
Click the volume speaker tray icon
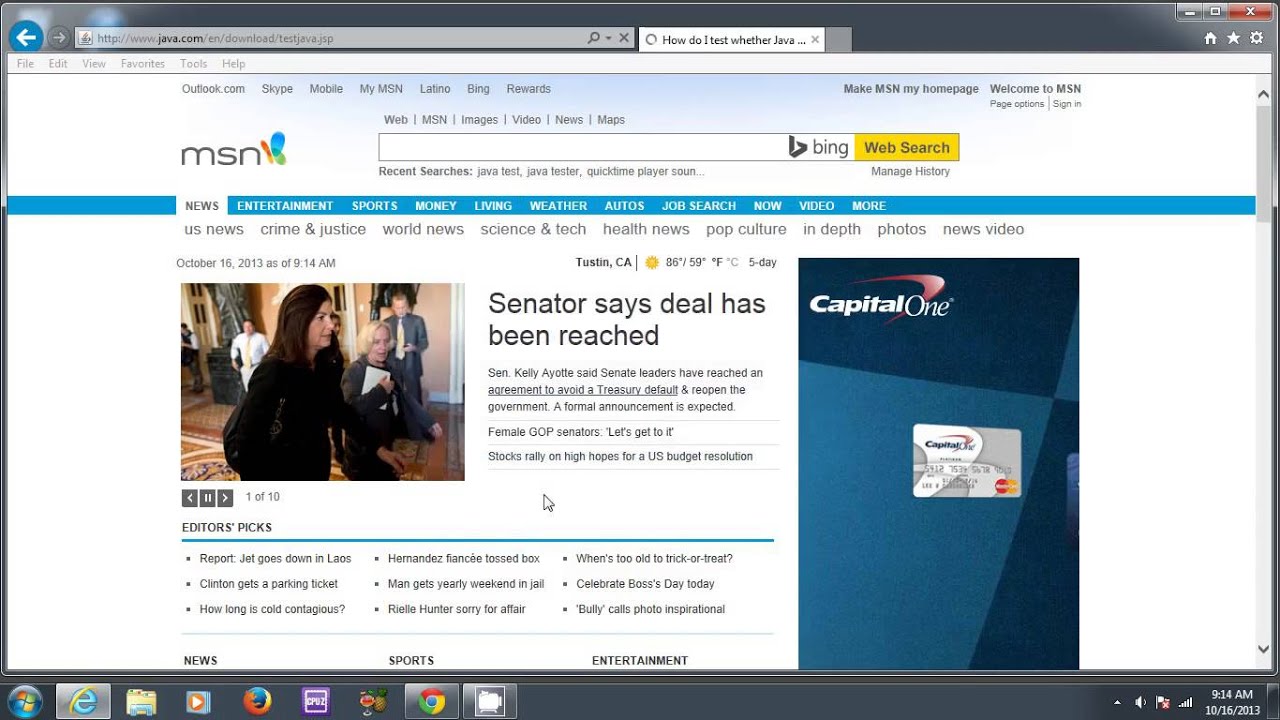[1140, 702]
